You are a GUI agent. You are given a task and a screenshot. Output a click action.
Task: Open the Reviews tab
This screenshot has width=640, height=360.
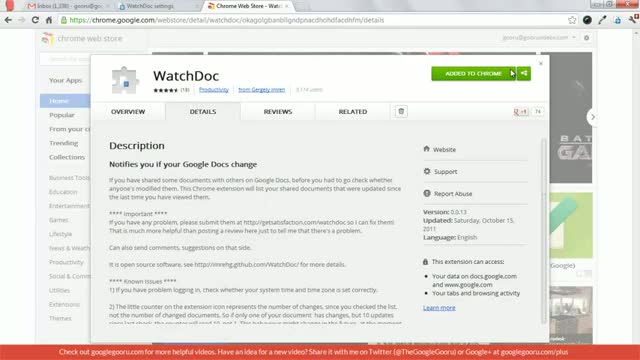click(278, 111)
